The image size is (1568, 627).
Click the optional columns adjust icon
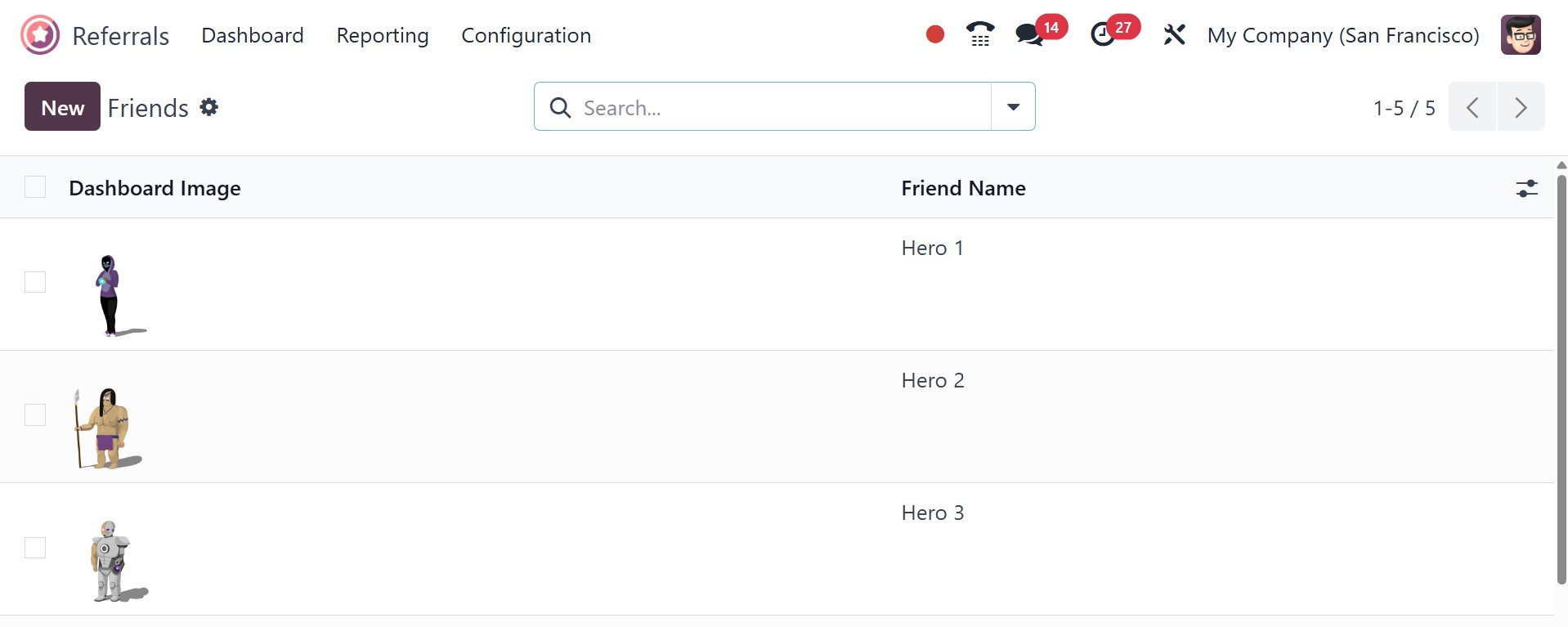tap(1526, 188)
